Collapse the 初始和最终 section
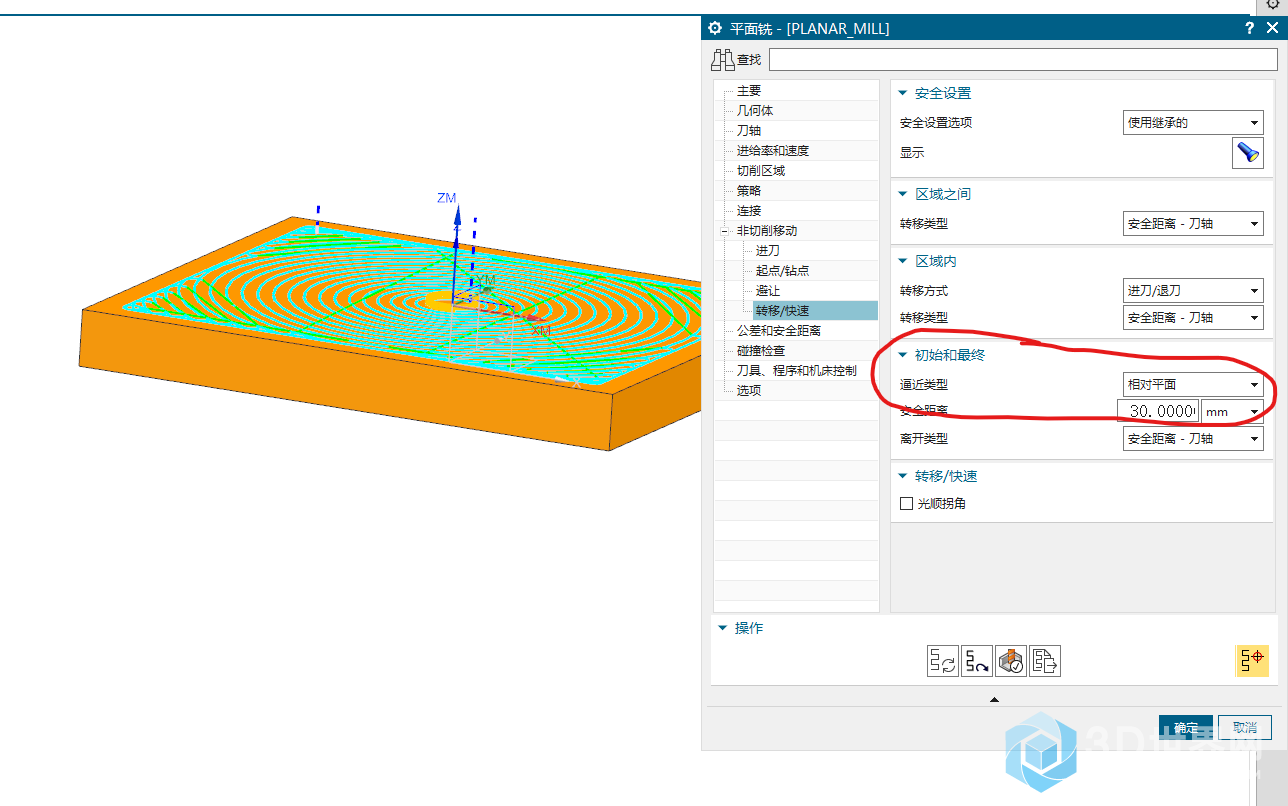The image size is (1288, 806). pyautogui.click(x=903, y=355)
